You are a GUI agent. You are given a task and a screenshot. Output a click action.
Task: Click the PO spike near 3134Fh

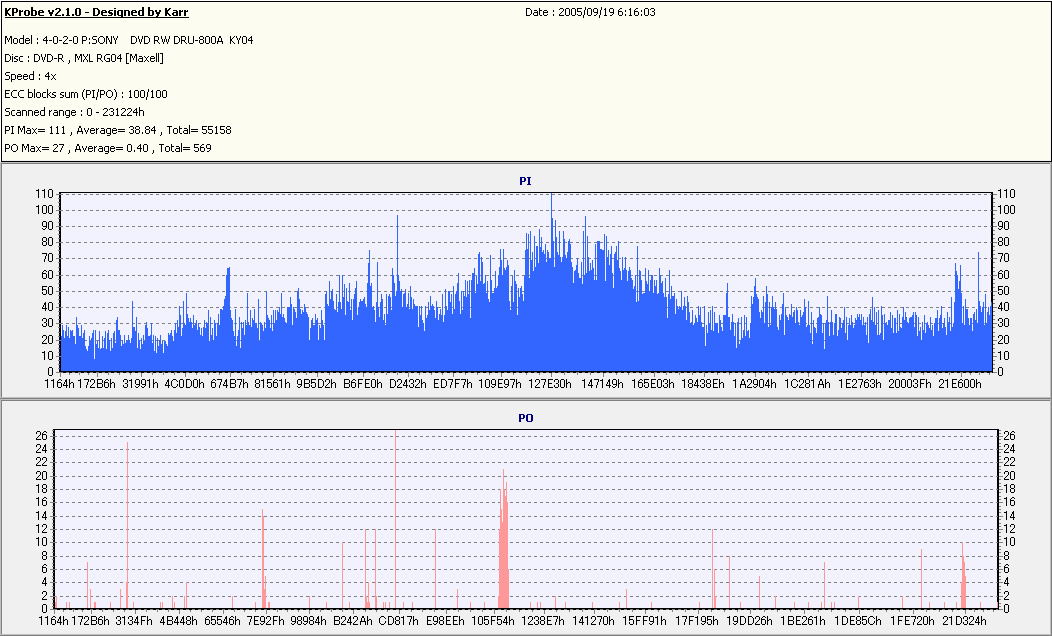point(127,525)
